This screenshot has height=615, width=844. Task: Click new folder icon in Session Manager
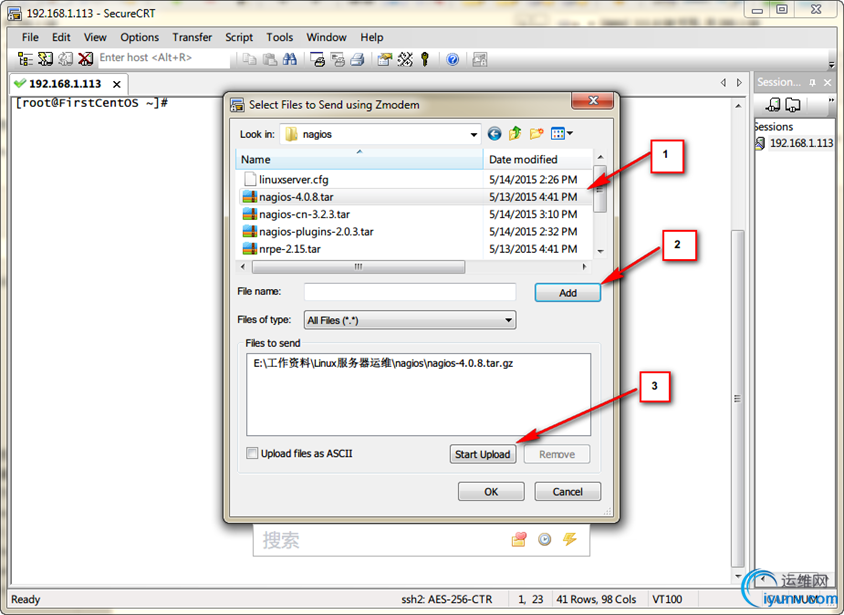click(x=793, y=104)
